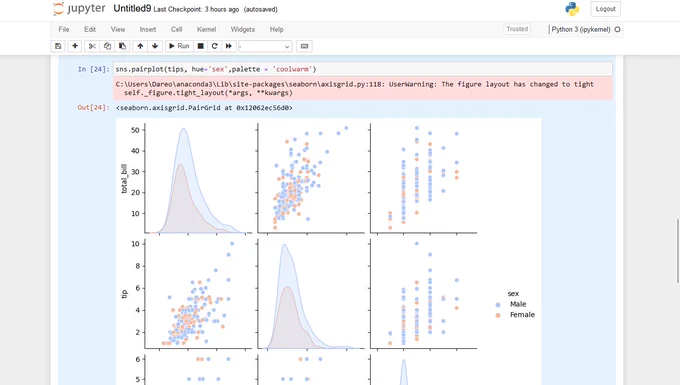
Task: Copy selected cells
Action: [107, 46]
